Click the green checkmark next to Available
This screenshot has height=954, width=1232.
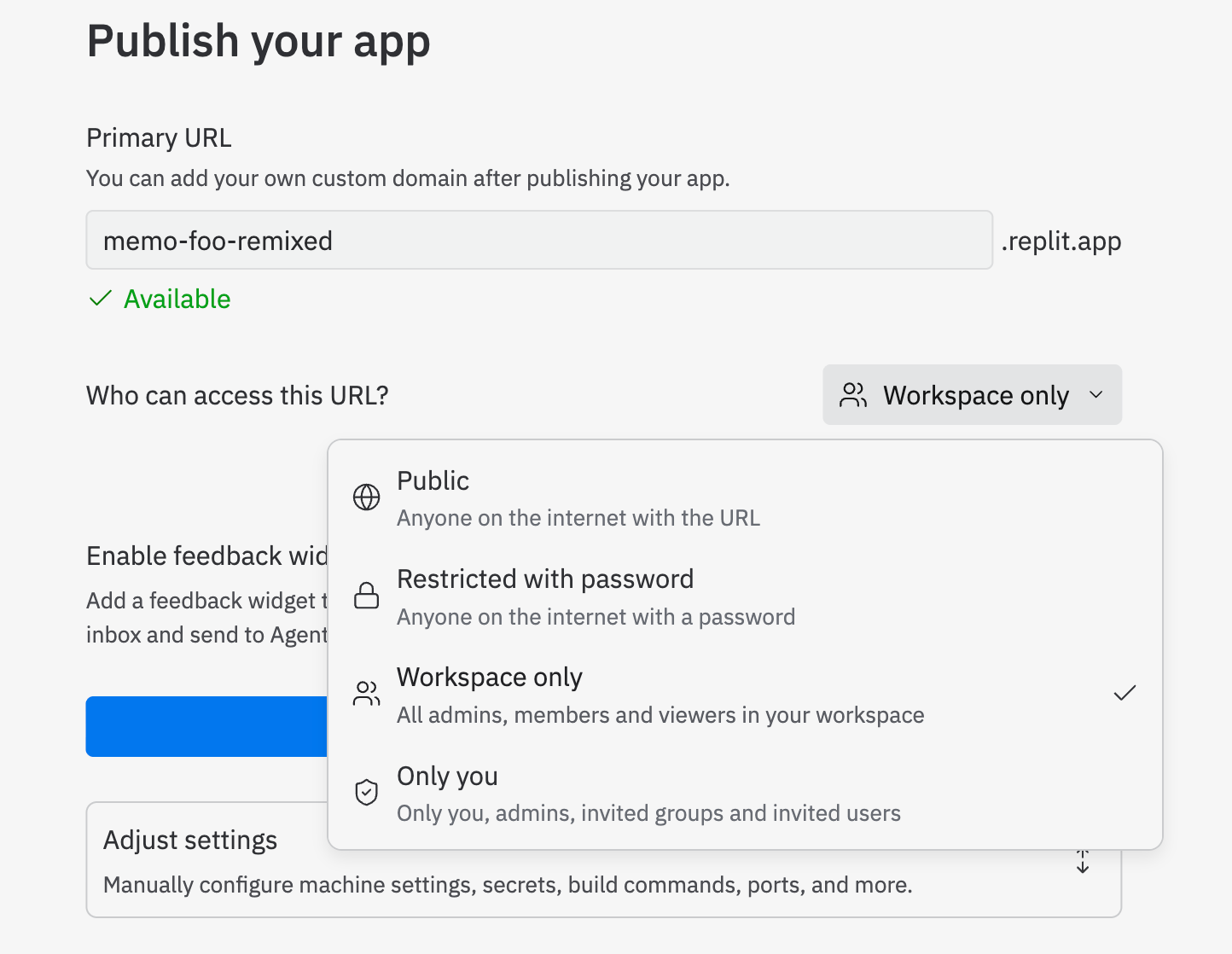click(x=101, y=298)
